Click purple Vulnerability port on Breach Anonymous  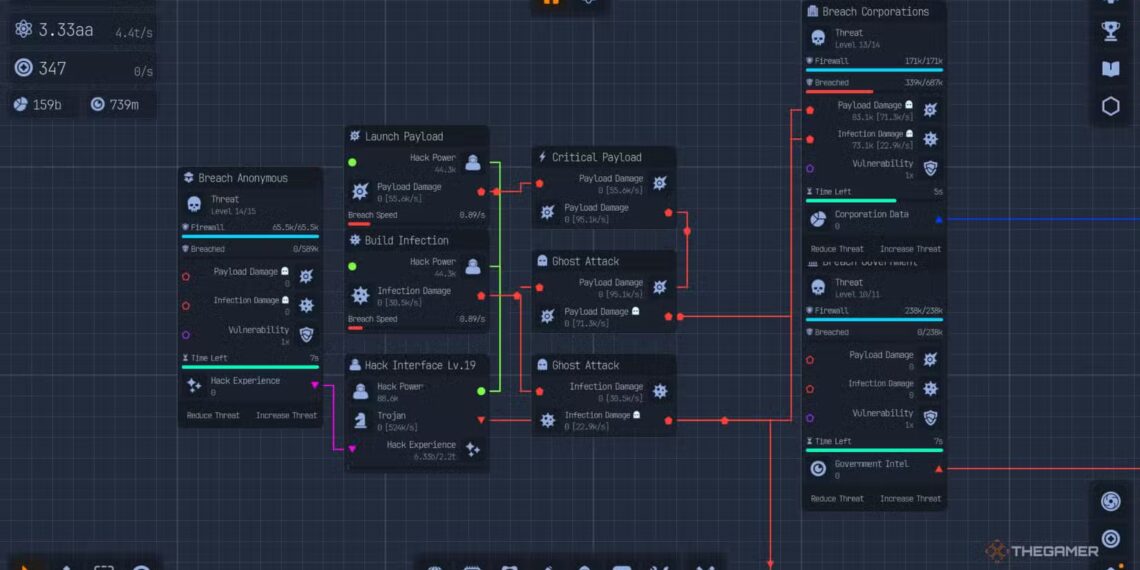coord(186,335)
